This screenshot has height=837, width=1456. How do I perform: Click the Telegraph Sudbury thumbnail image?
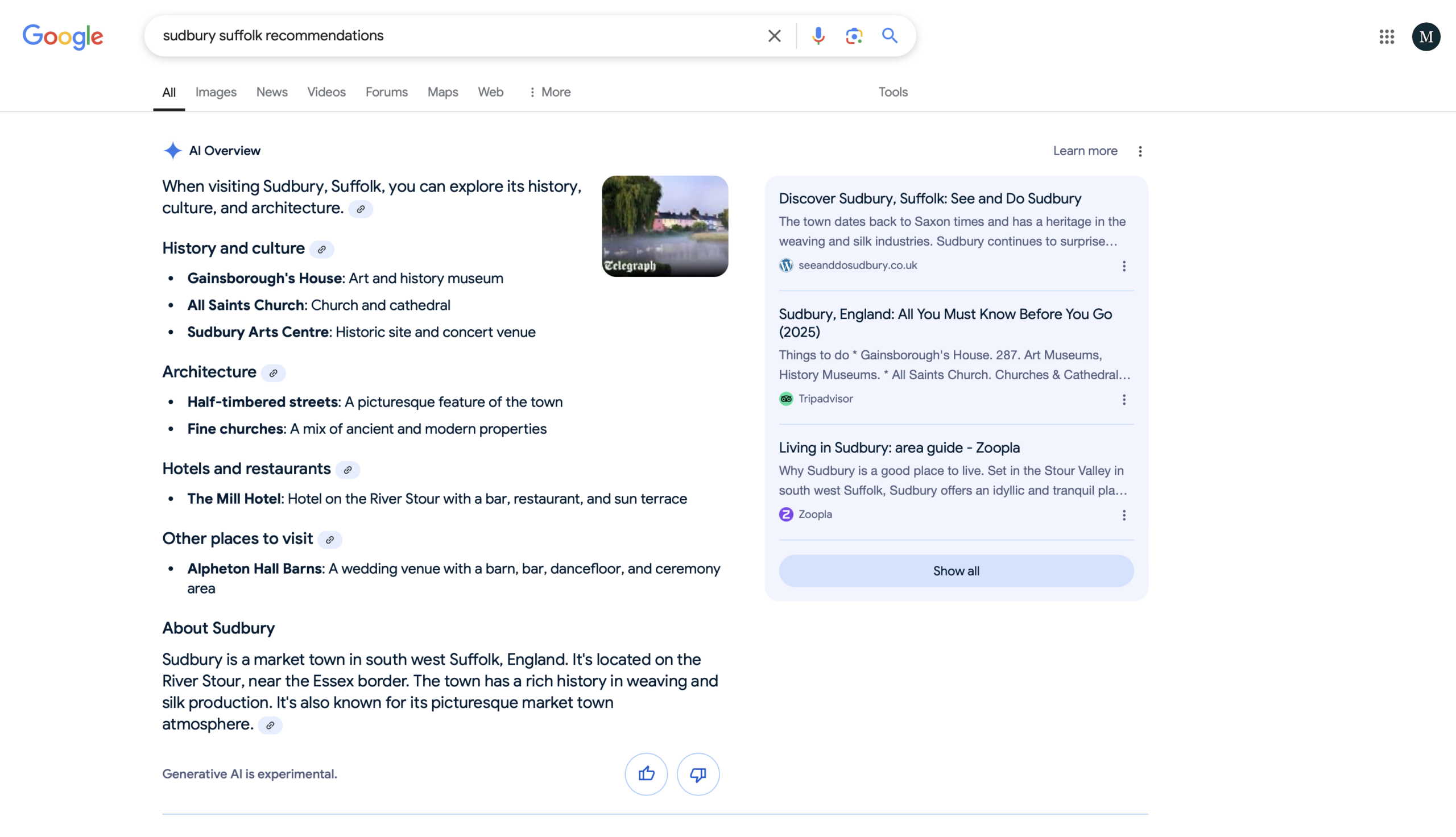click(x=664, y=226)
